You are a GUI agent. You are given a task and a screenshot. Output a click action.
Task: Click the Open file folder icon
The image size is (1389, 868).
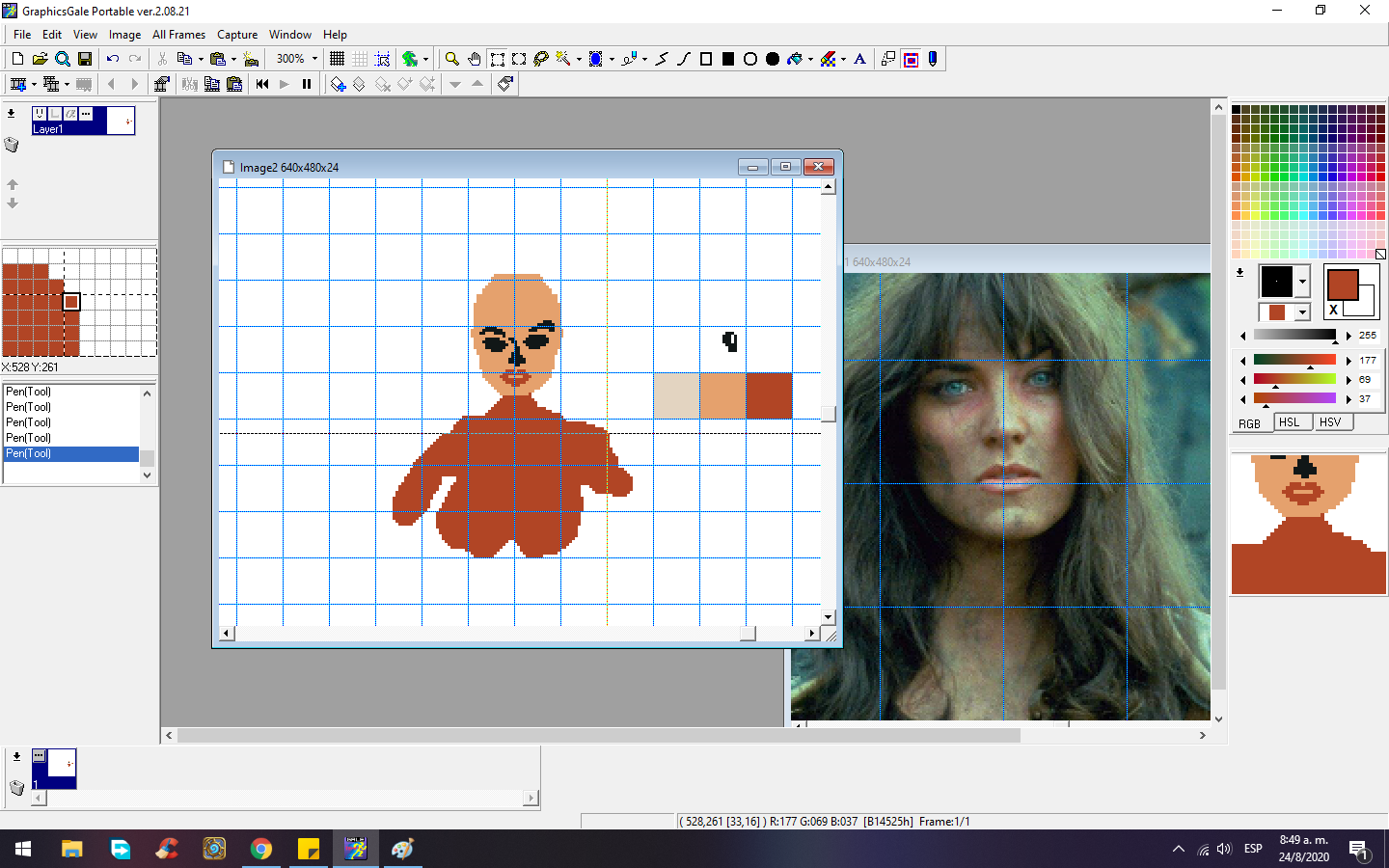point(40,59)
